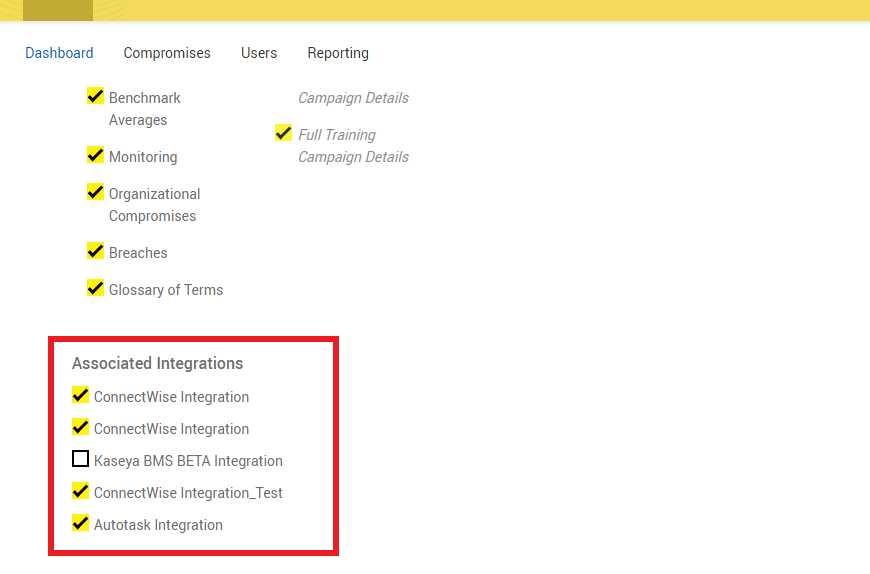Toggle the Monitoring checkbox
This screenshot has width=870, height=574.
(96, 156)
